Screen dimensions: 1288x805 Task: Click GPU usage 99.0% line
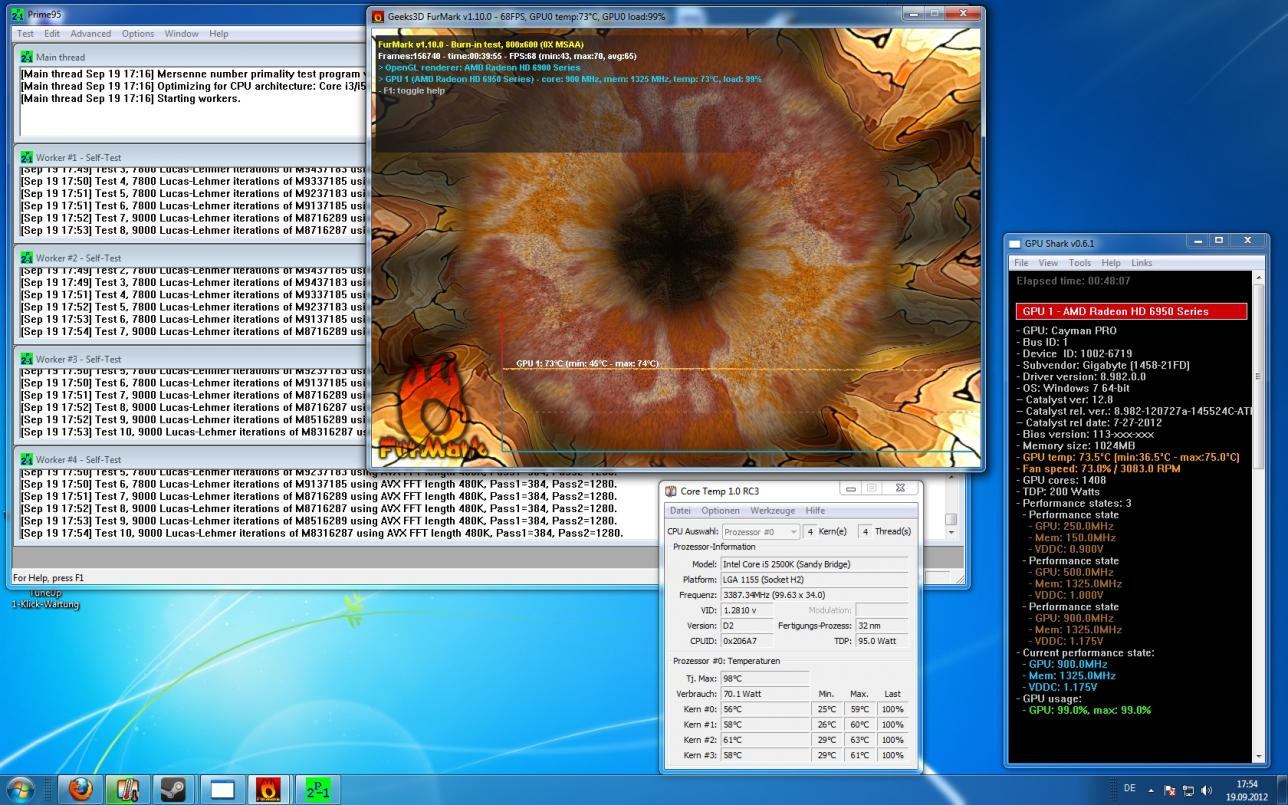pos(1086,710)
